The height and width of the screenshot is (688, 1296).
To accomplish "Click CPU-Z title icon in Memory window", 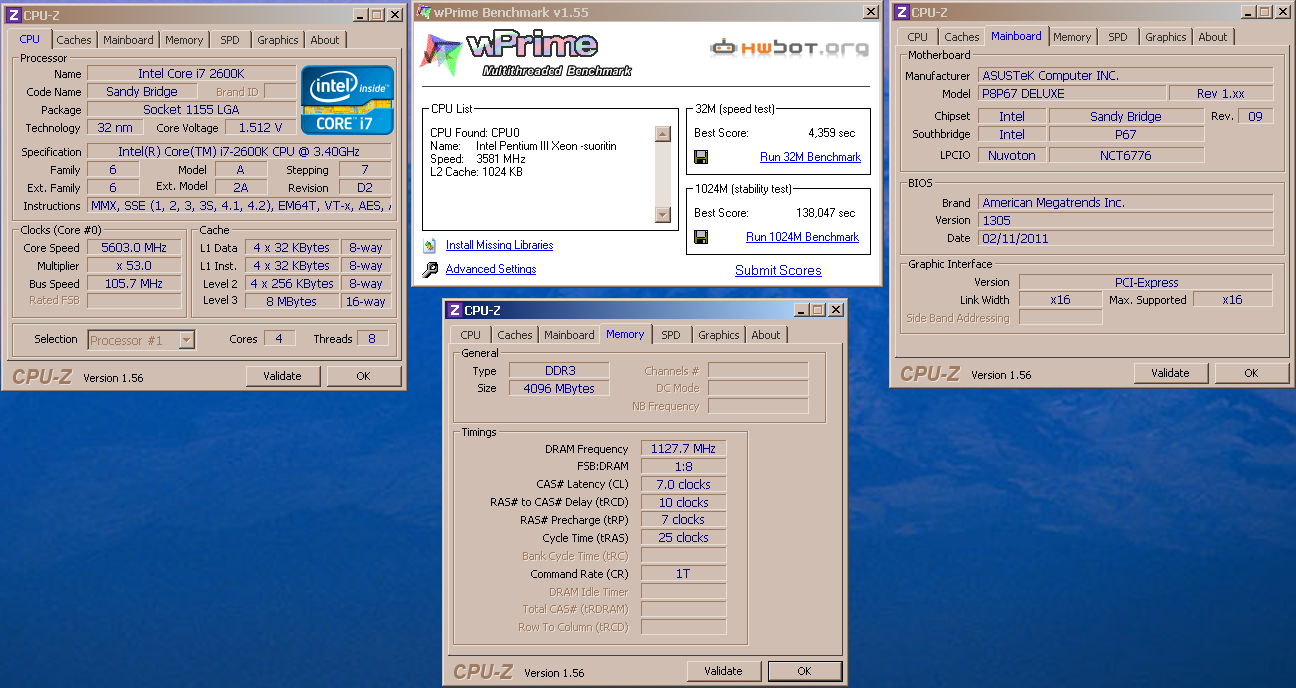I will pos(455,310).
